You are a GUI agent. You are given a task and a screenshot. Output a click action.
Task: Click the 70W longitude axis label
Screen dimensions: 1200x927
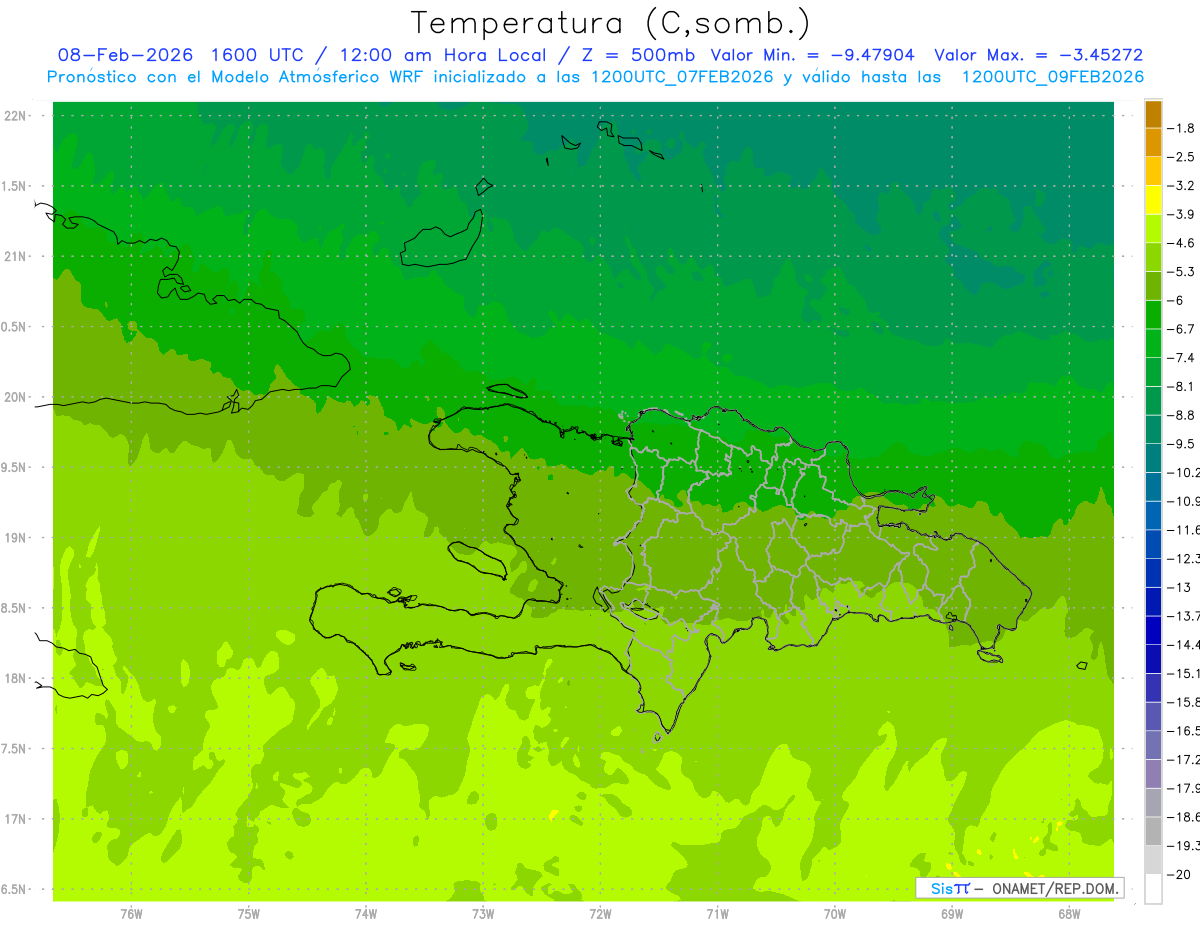835,914
